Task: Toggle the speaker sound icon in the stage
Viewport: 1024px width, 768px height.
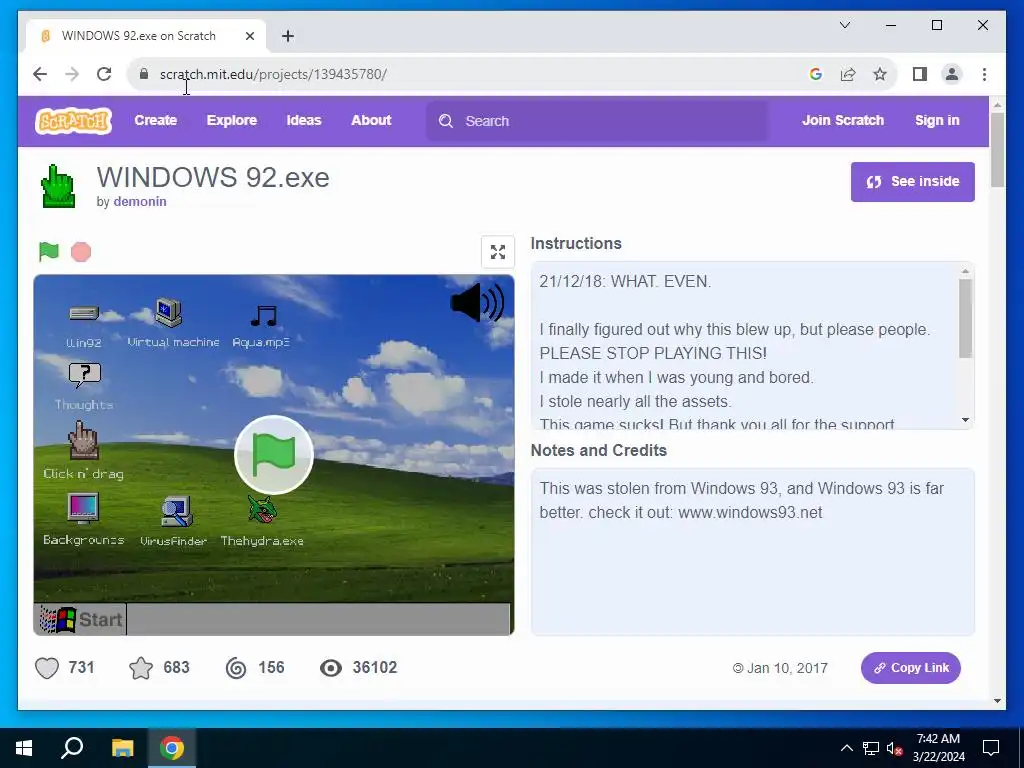Action: tap(477, 302)
